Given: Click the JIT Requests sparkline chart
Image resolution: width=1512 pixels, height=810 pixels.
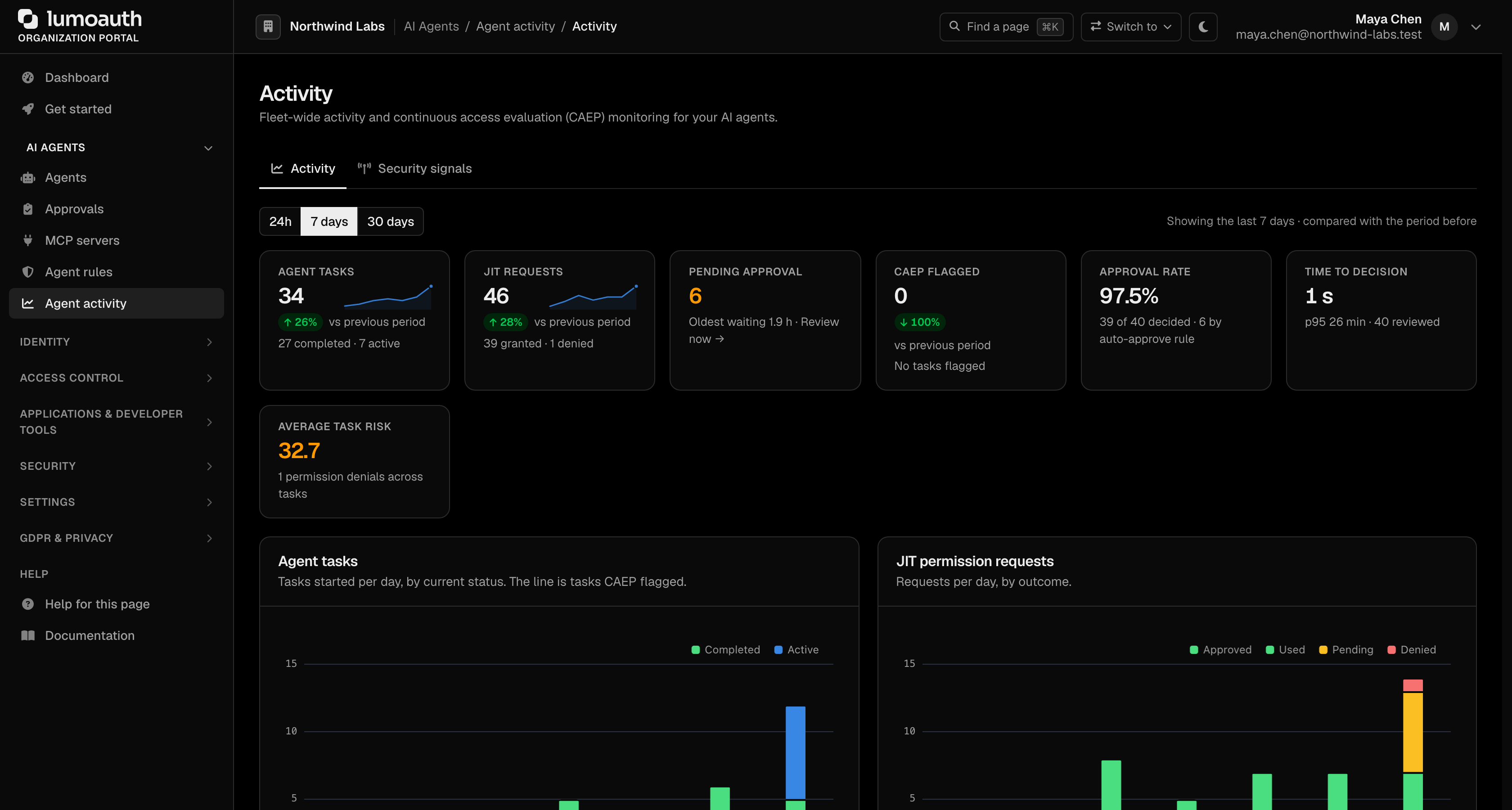Looking at the screenshot, I should [x=593, y=297].
